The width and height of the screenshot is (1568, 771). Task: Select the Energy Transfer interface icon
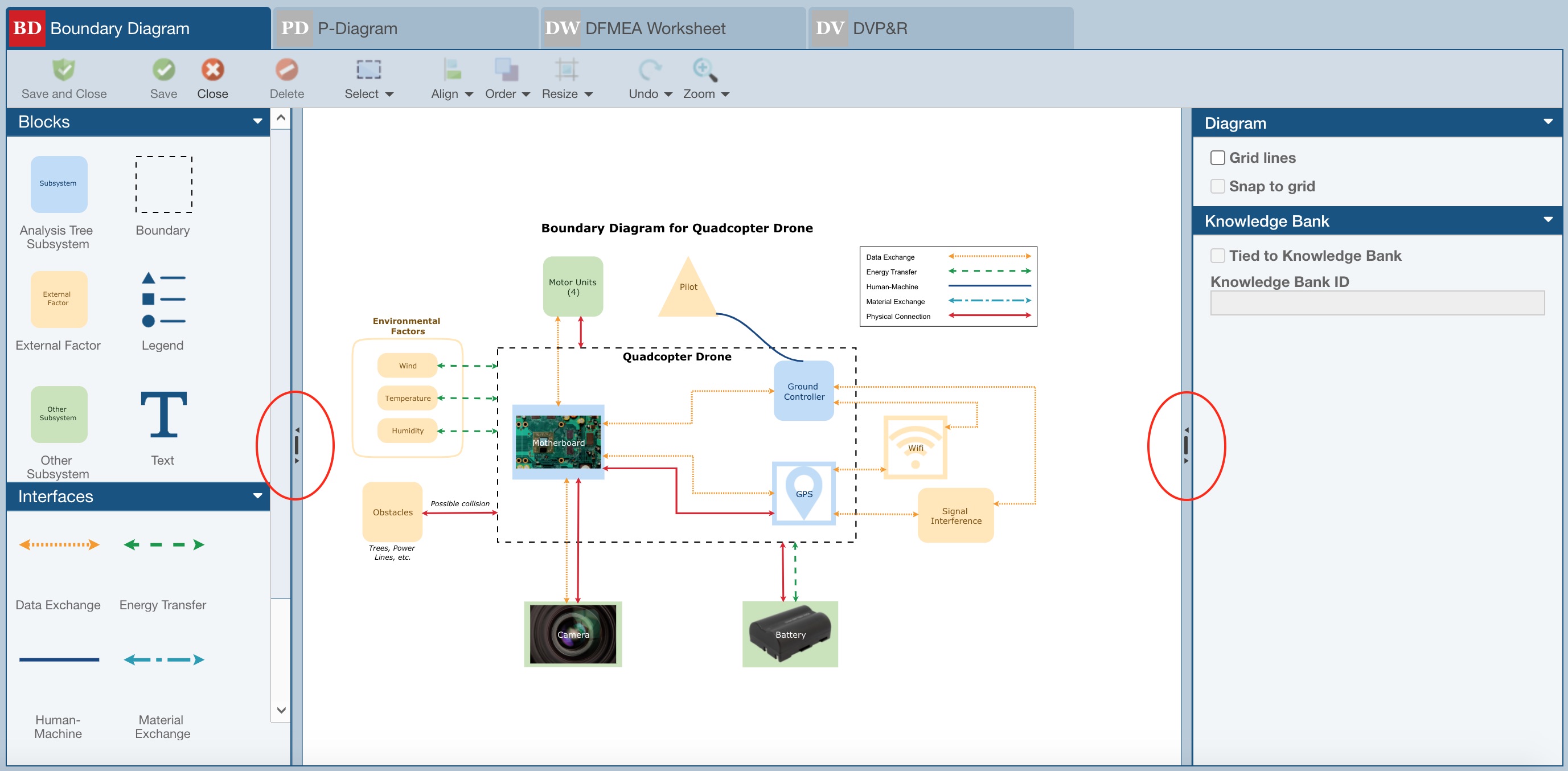(163, 545)
